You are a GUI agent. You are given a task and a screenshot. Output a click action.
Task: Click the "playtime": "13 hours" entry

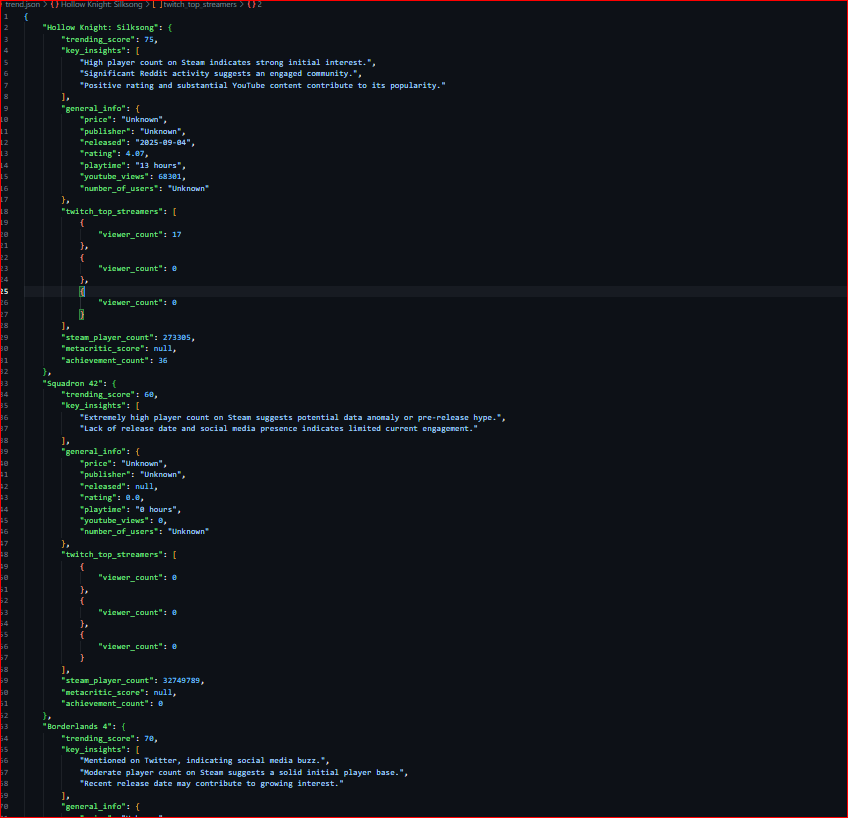tap(132, 165)
